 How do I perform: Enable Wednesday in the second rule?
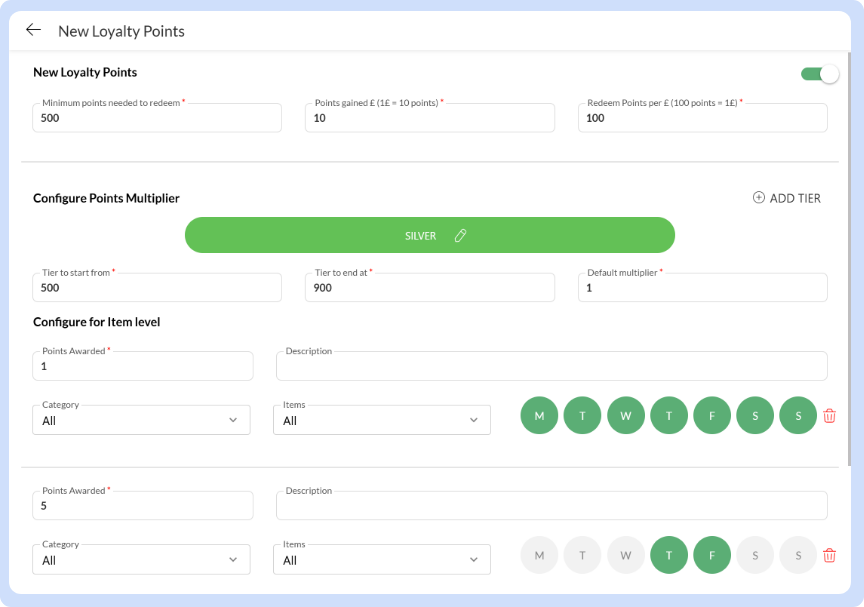pyautogui.click(x=626, y=556)
